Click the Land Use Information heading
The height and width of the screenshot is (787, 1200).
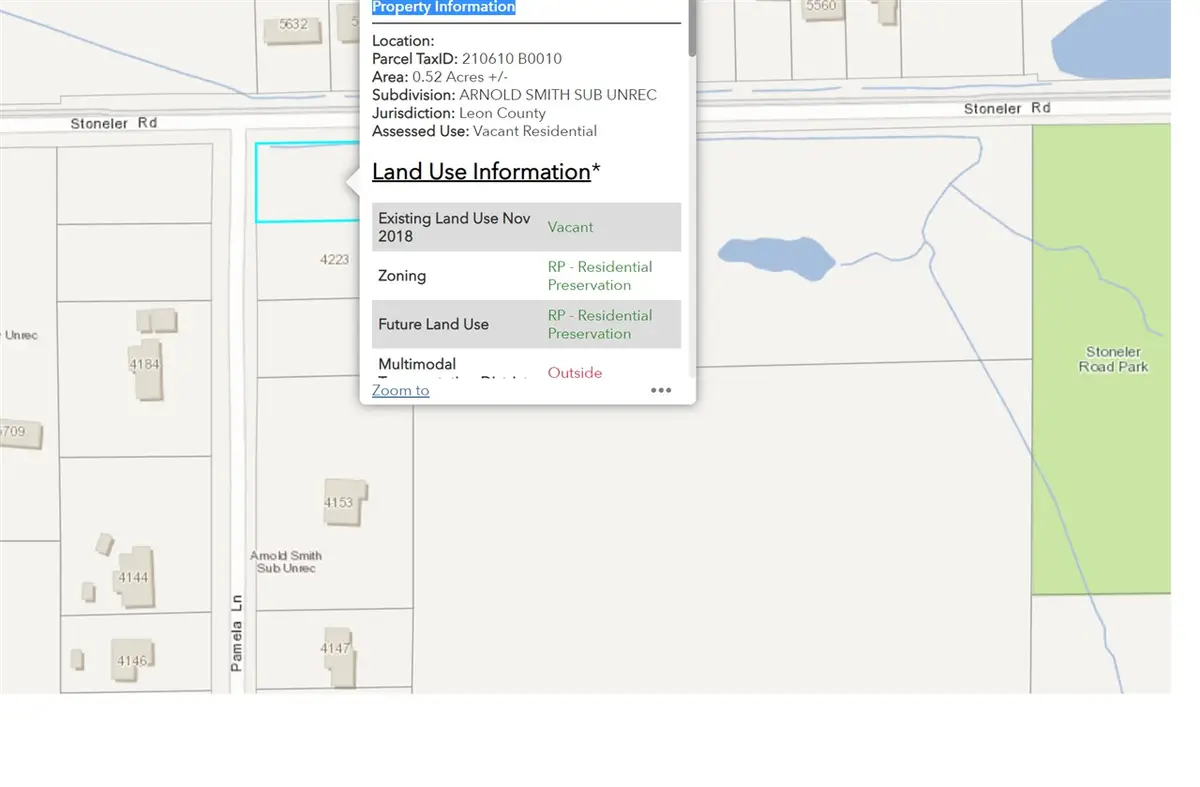tap(481, 172)
